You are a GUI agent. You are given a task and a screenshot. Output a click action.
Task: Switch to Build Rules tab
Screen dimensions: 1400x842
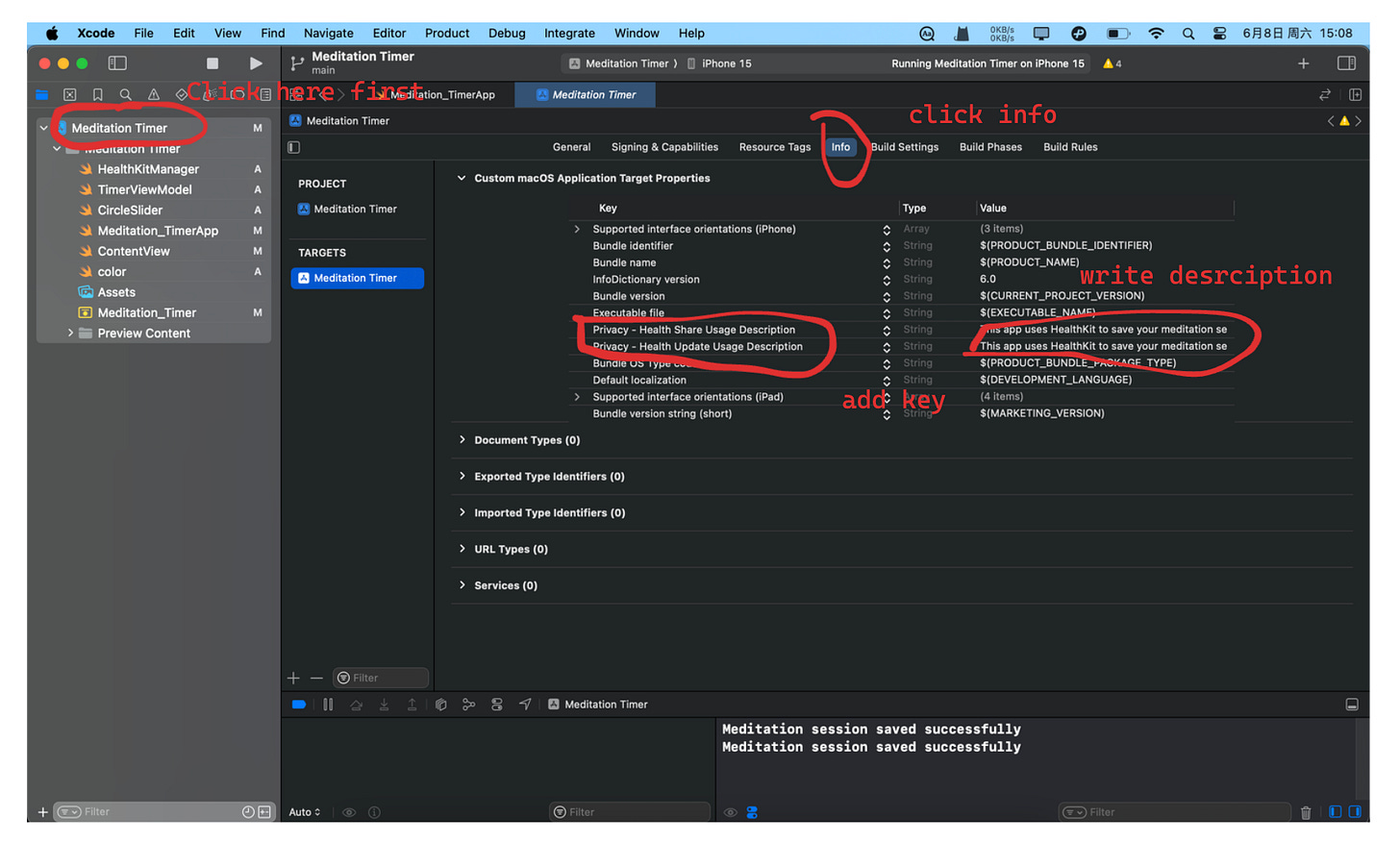click(1070, 147)
